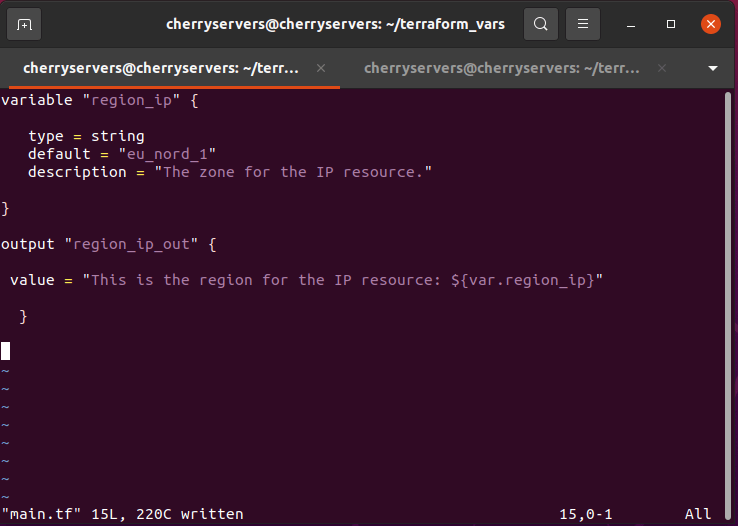The height and width of the screenshot is (526, 738).
Task: Place cursor on the "eu_nord_1" default value
Action: (x=167, y=154)
